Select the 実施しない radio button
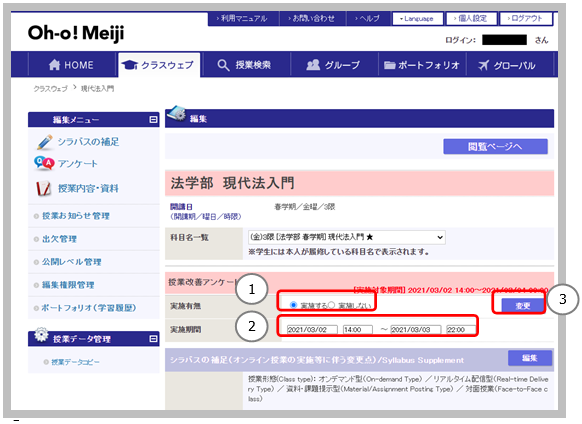 point(331,305)
